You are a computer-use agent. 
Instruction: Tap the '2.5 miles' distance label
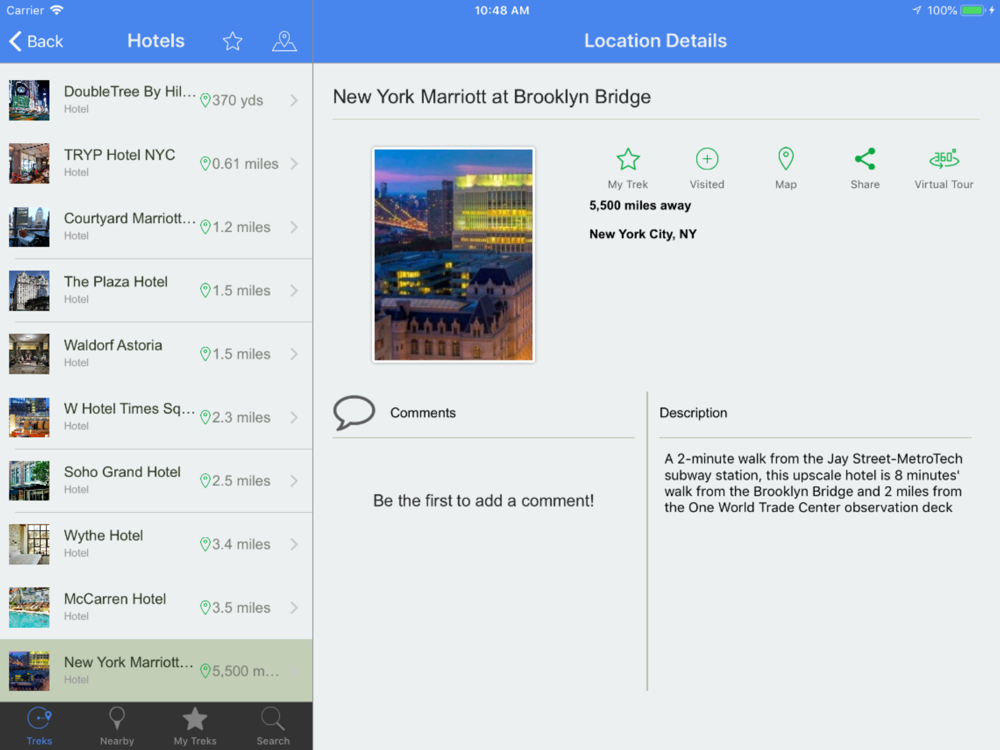[x=241, y=481]
